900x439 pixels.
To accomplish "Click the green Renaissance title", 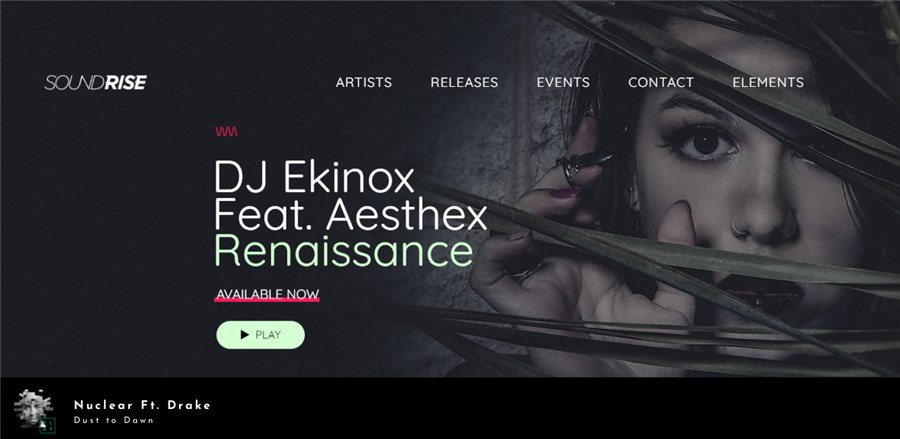I will pyautogui.click(x=344, y=251).
